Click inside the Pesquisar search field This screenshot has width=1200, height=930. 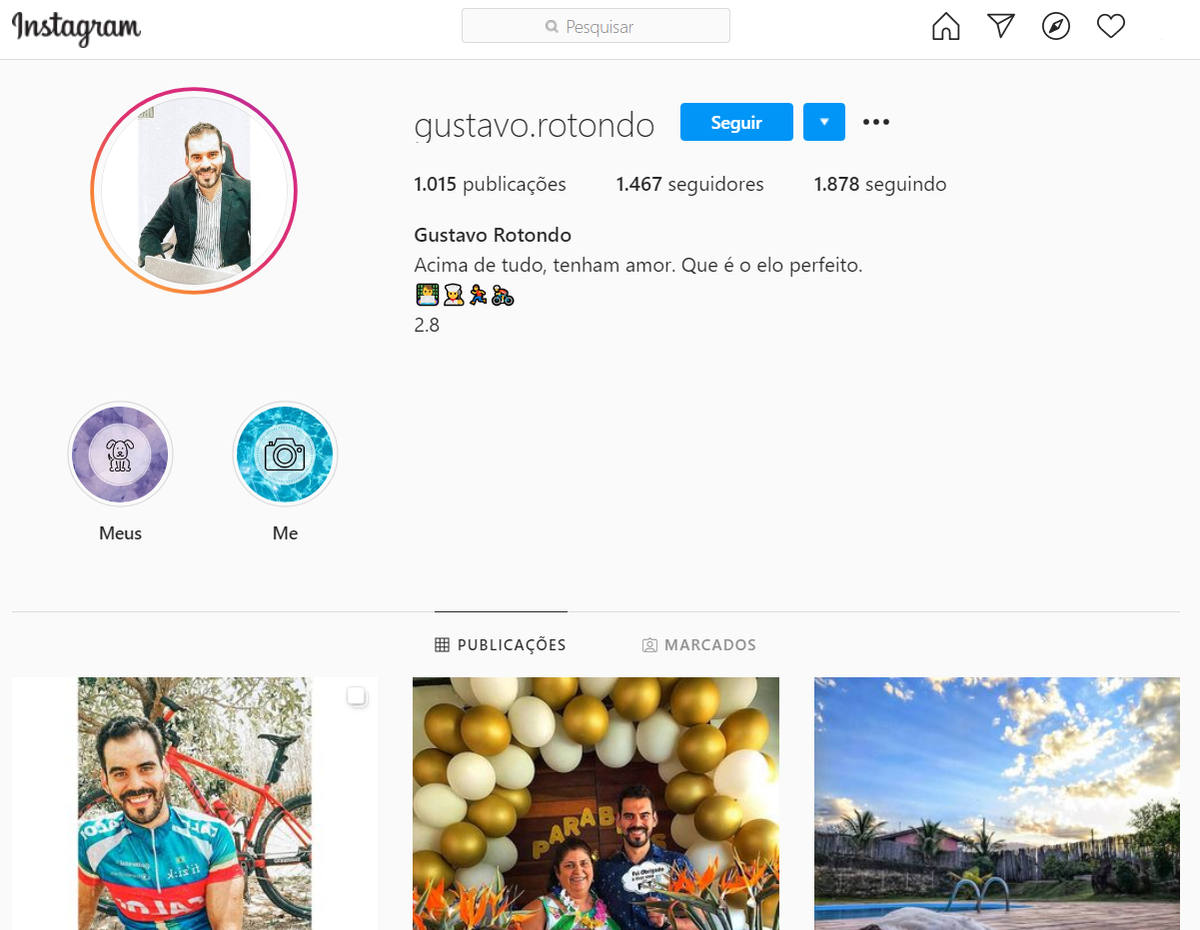point(596,25)
